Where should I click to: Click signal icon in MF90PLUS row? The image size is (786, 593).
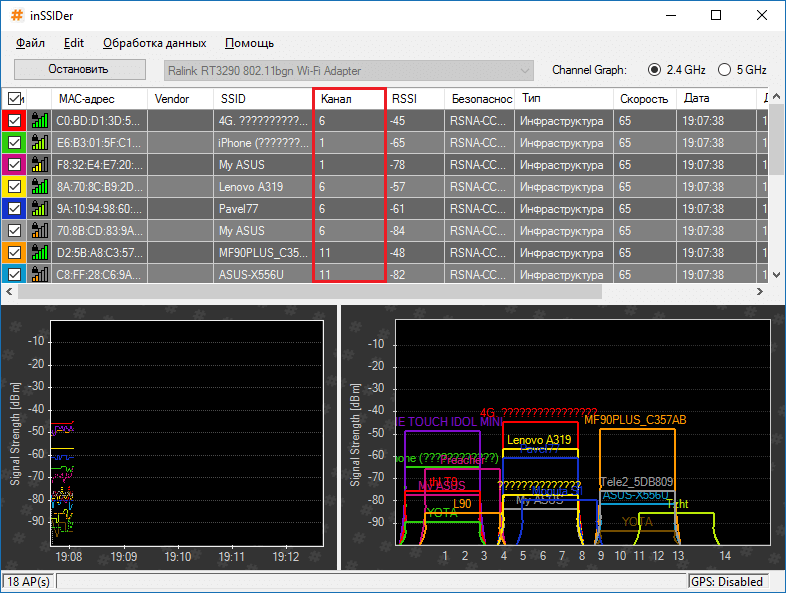click(x=40, y=253)
